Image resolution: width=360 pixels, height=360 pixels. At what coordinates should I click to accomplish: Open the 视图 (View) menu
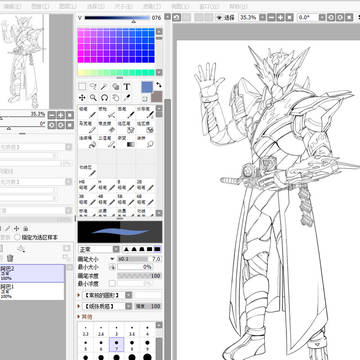pyautogui.click(x=180, y=6)
